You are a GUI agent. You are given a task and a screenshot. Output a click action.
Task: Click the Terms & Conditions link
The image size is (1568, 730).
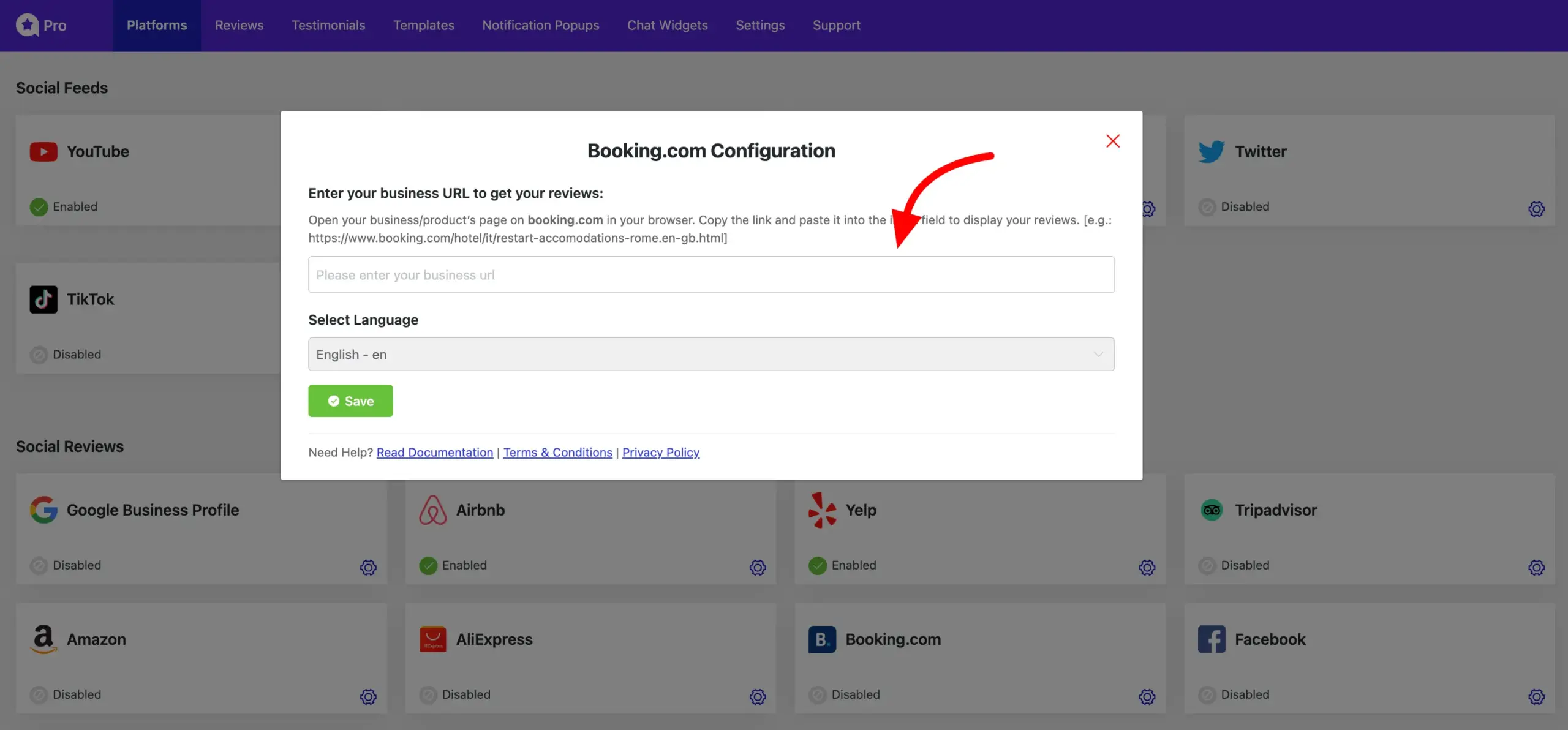coord(557,452)
